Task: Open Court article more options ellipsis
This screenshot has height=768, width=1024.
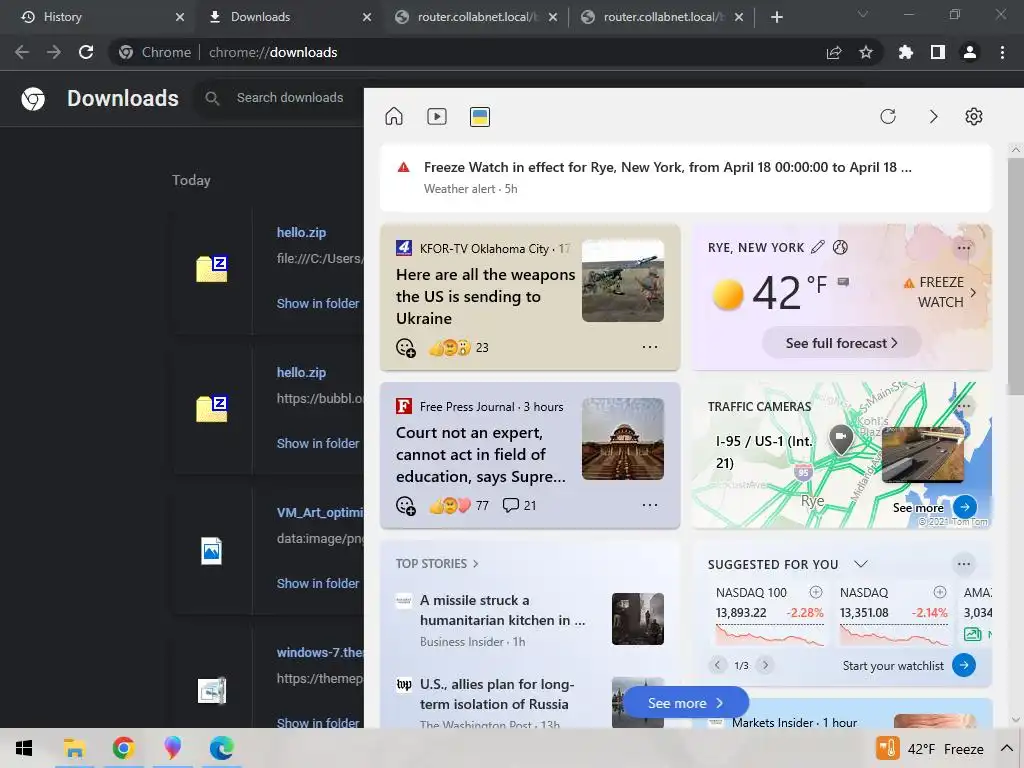Action: [x=650, y=505]
